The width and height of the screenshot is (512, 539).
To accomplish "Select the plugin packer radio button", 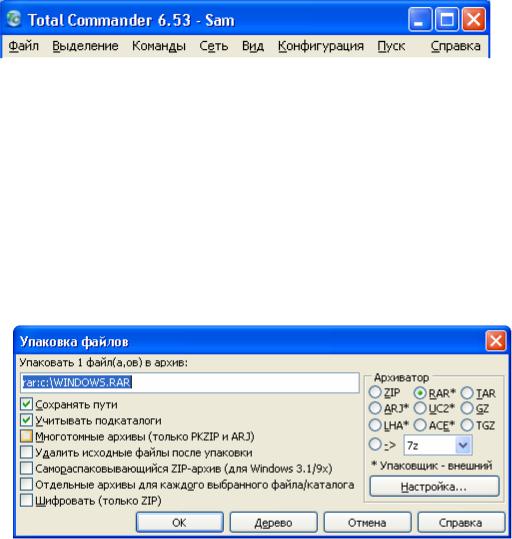I will [x=375, y=444].
